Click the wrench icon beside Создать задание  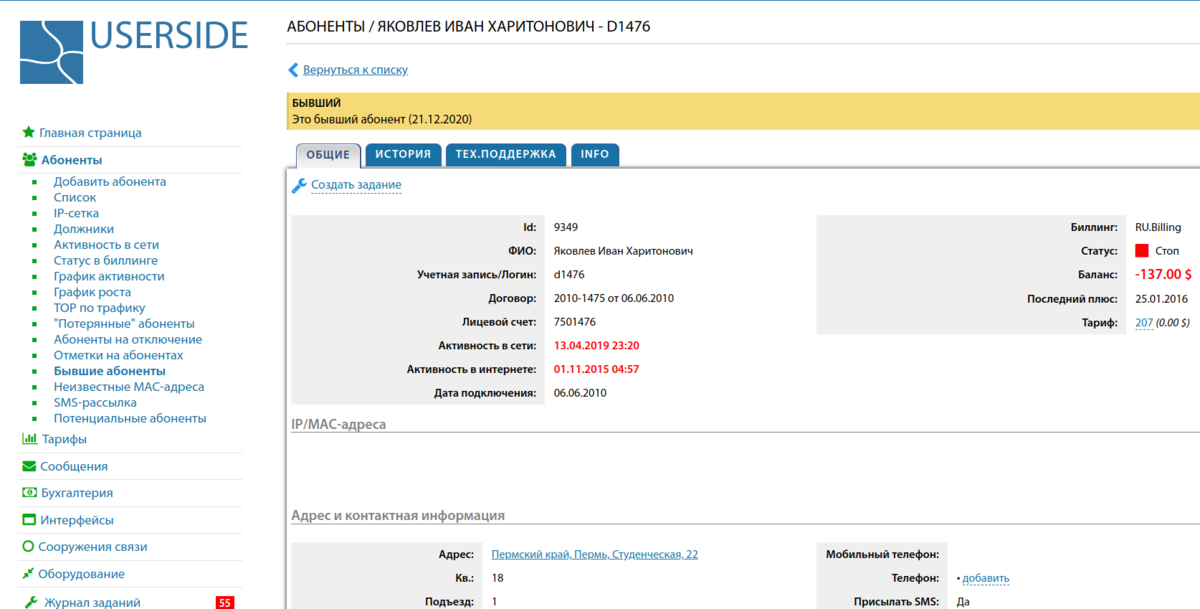coord(297,184)
